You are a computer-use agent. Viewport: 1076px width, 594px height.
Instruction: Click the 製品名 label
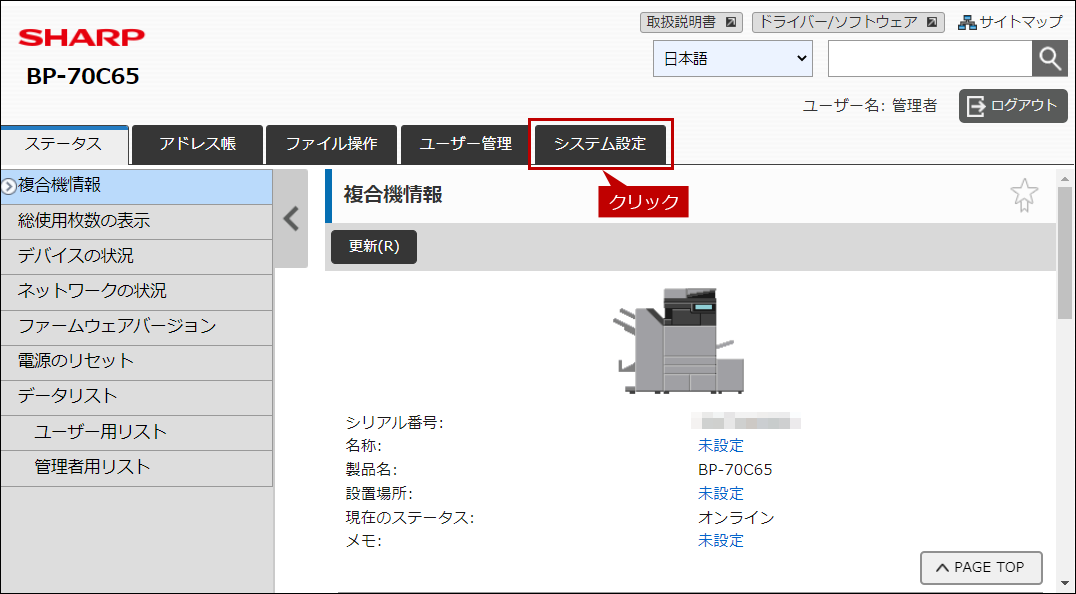(x=371, y=470)
